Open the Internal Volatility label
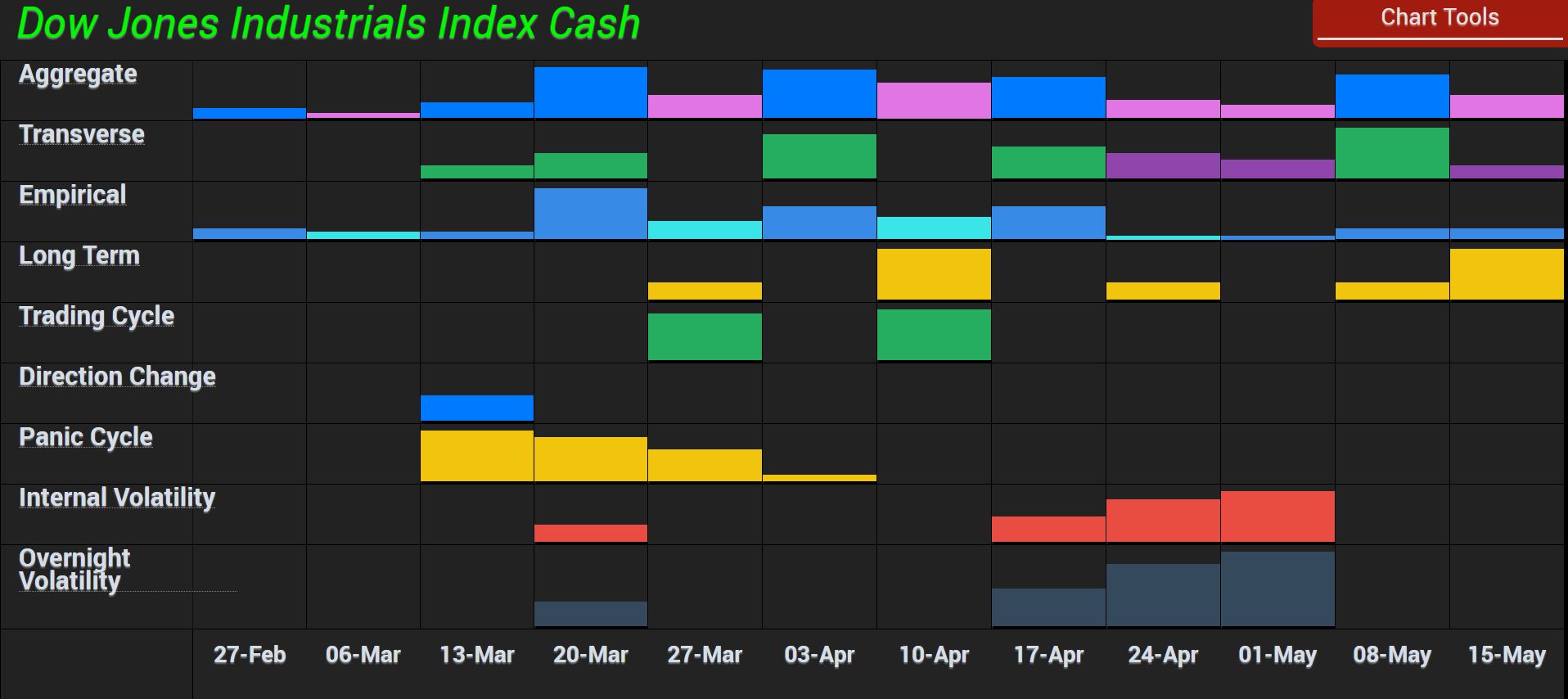 (116, 498)
